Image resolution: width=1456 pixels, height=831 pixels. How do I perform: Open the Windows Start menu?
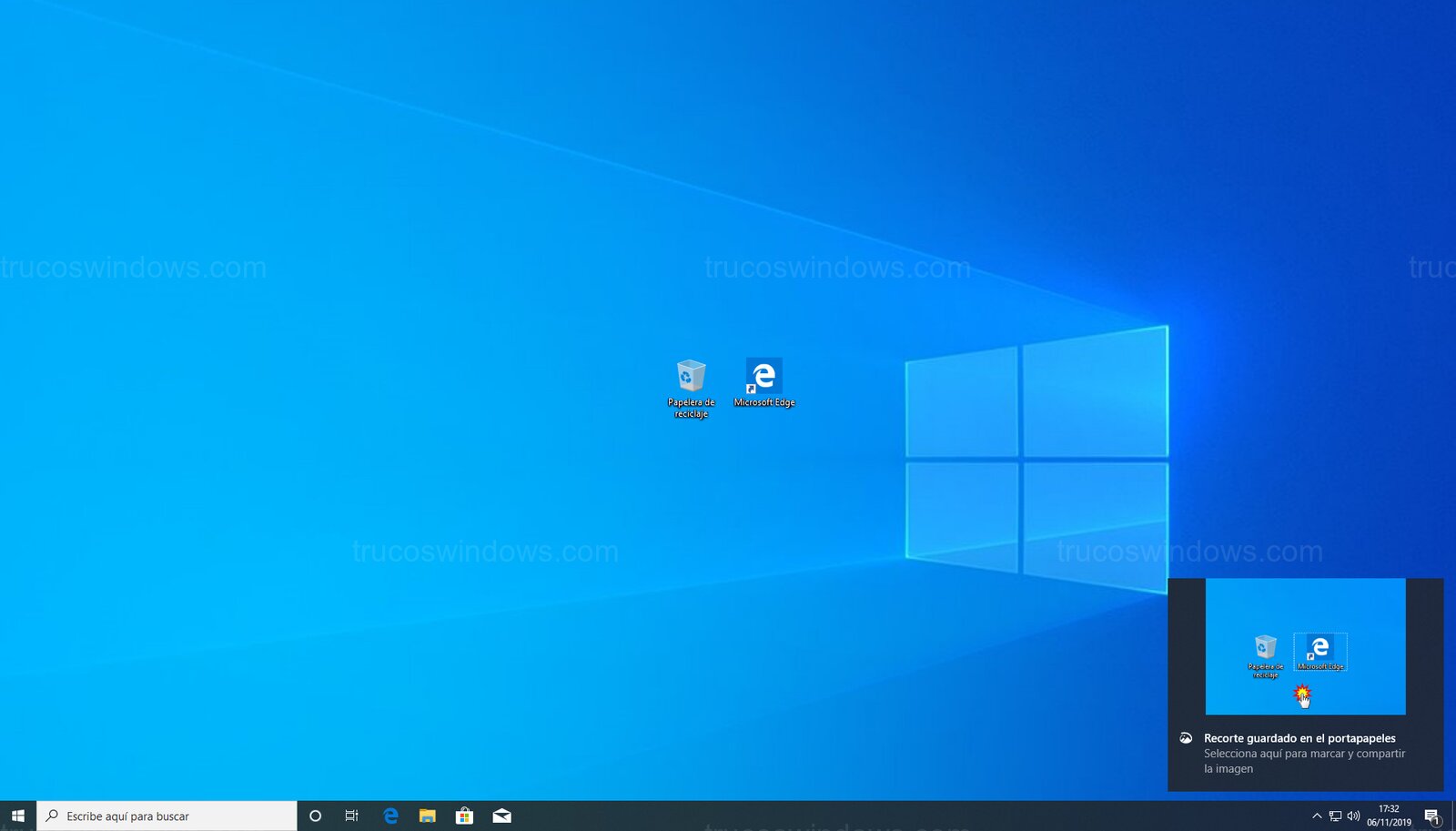tap(17, 816)
